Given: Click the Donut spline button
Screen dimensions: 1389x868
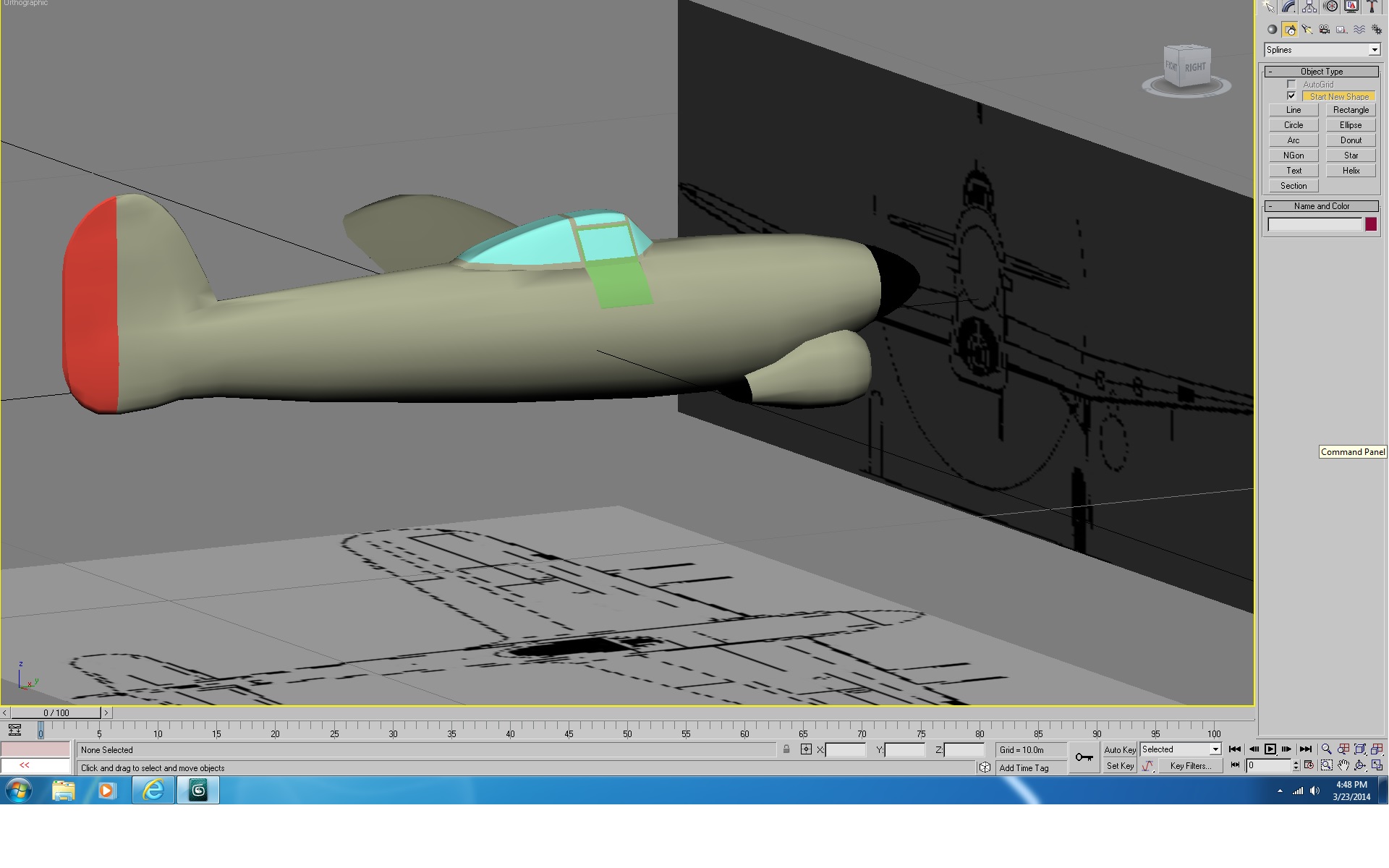Looking at the screenshot, I should point(1351,140).
